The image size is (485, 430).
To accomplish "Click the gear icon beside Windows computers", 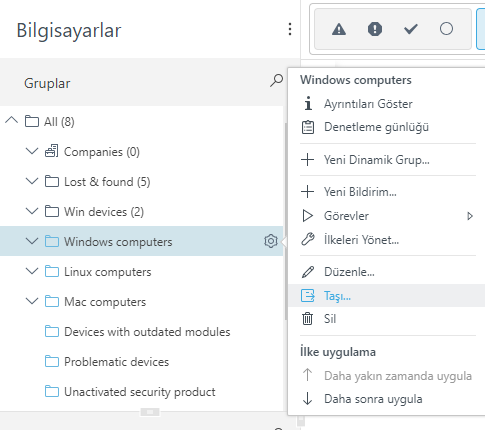I will tap(271, 241).
